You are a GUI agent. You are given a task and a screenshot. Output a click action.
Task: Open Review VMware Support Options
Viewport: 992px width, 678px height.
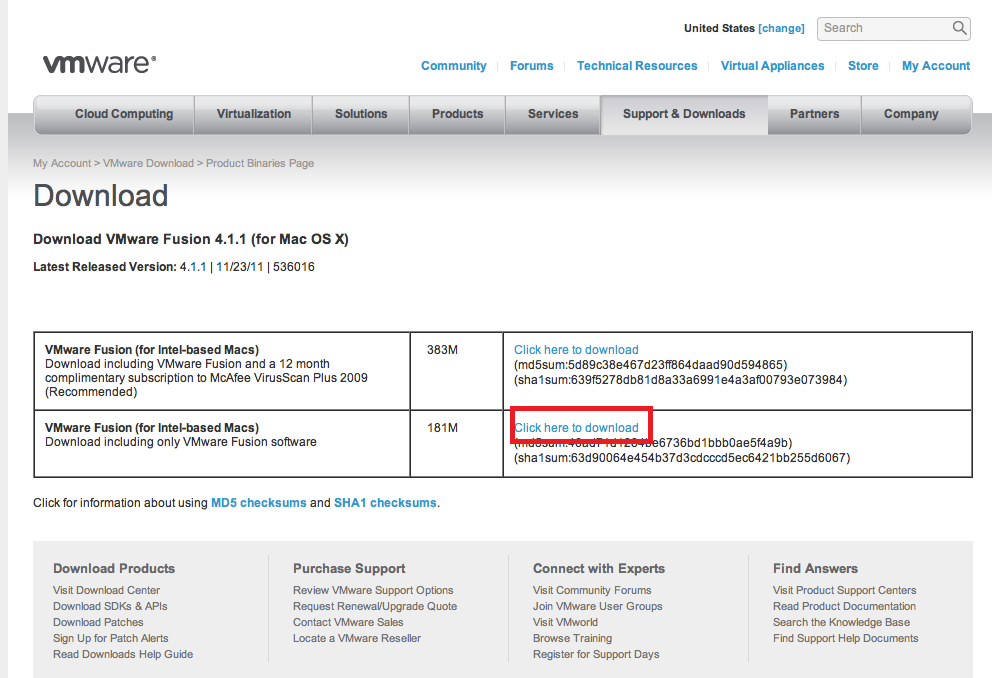point(373,590)
